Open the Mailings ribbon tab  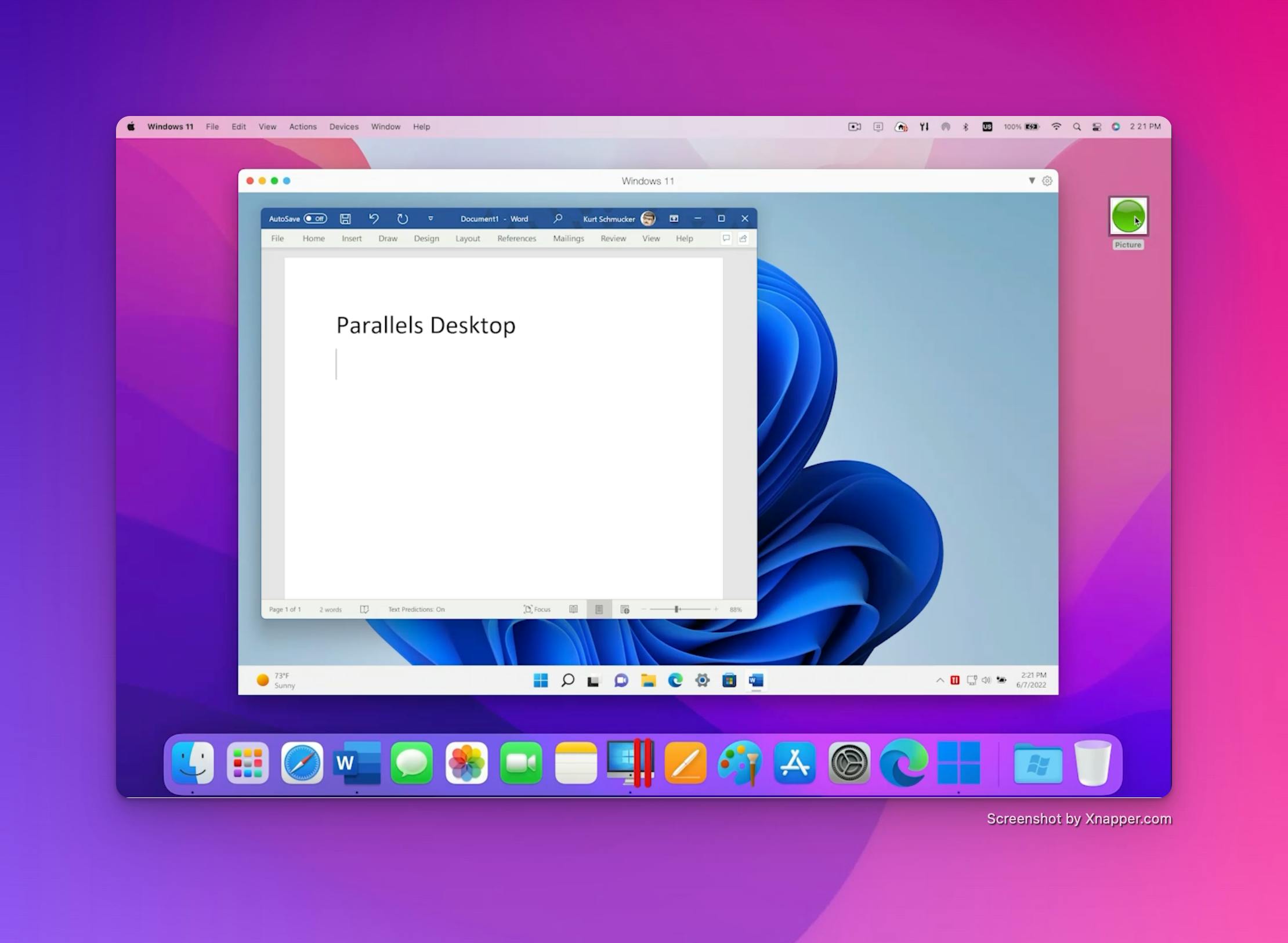tap(569, 238)
